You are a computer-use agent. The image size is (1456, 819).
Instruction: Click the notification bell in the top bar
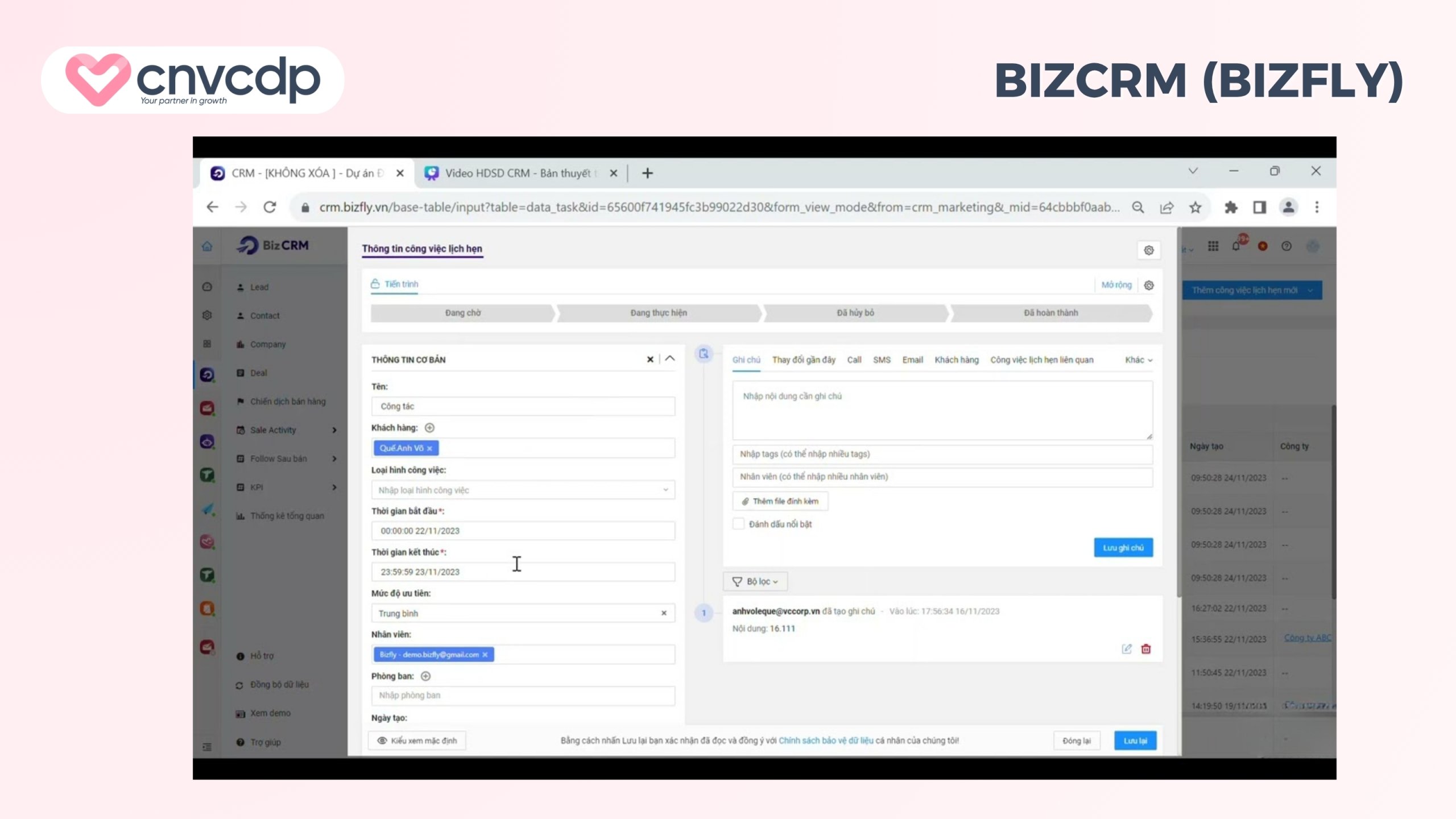(x=1236, y=246)
